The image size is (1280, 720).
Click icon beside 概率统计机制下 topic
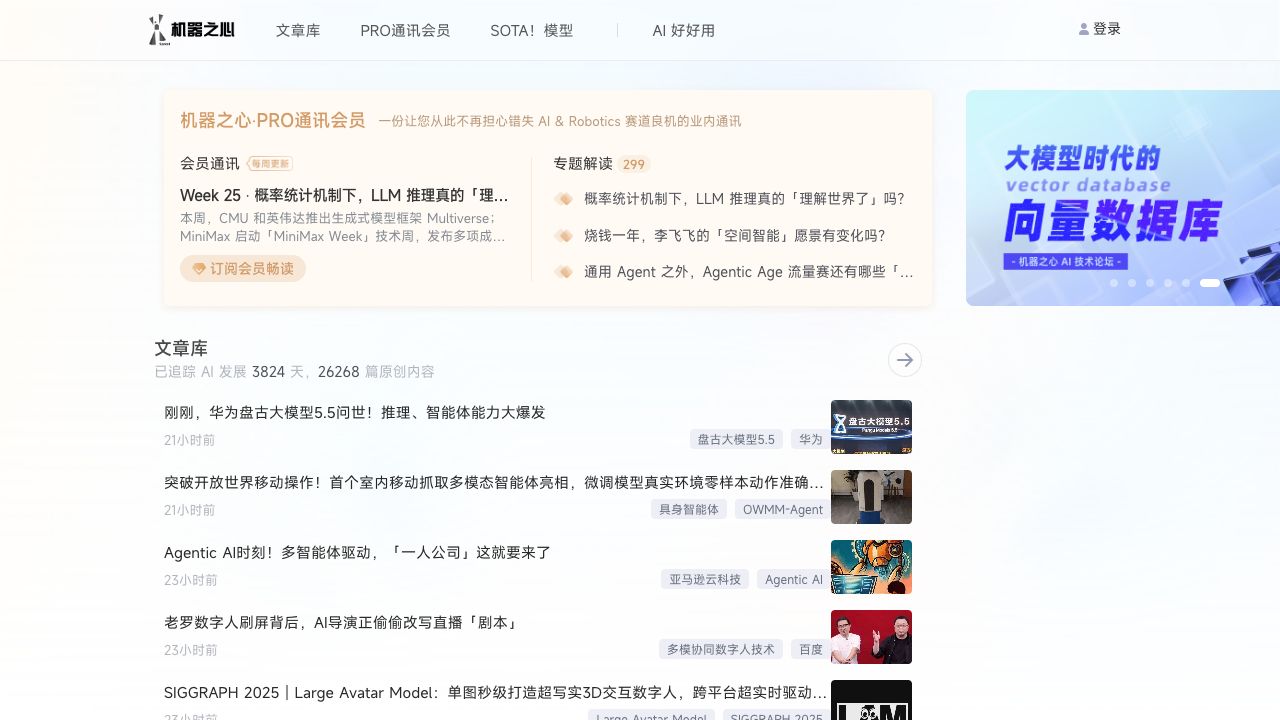tap(564, 199)
